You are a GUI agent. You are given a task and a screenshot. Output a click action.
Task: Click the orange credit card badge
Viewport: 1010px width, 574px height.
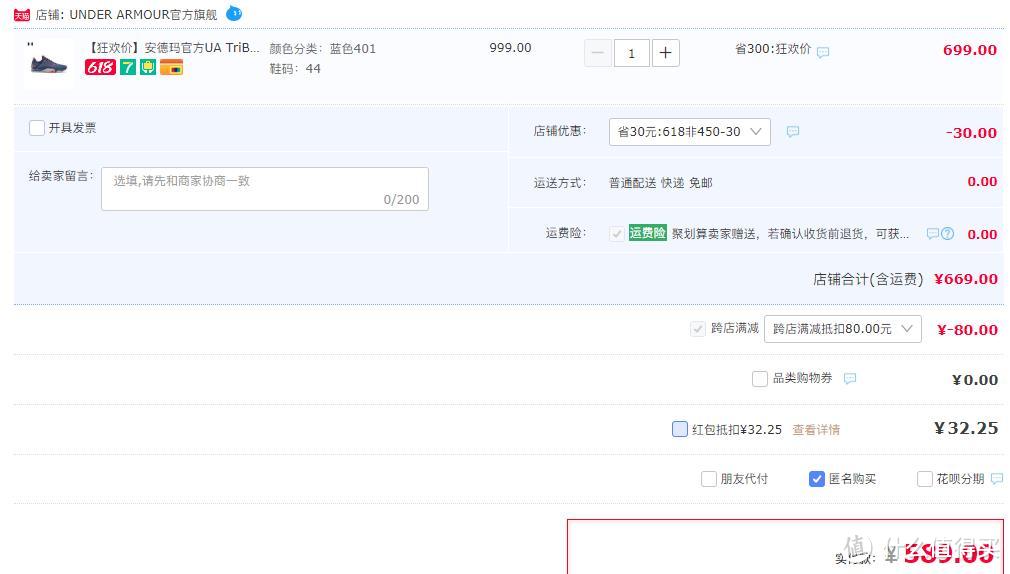pos(171,67)
